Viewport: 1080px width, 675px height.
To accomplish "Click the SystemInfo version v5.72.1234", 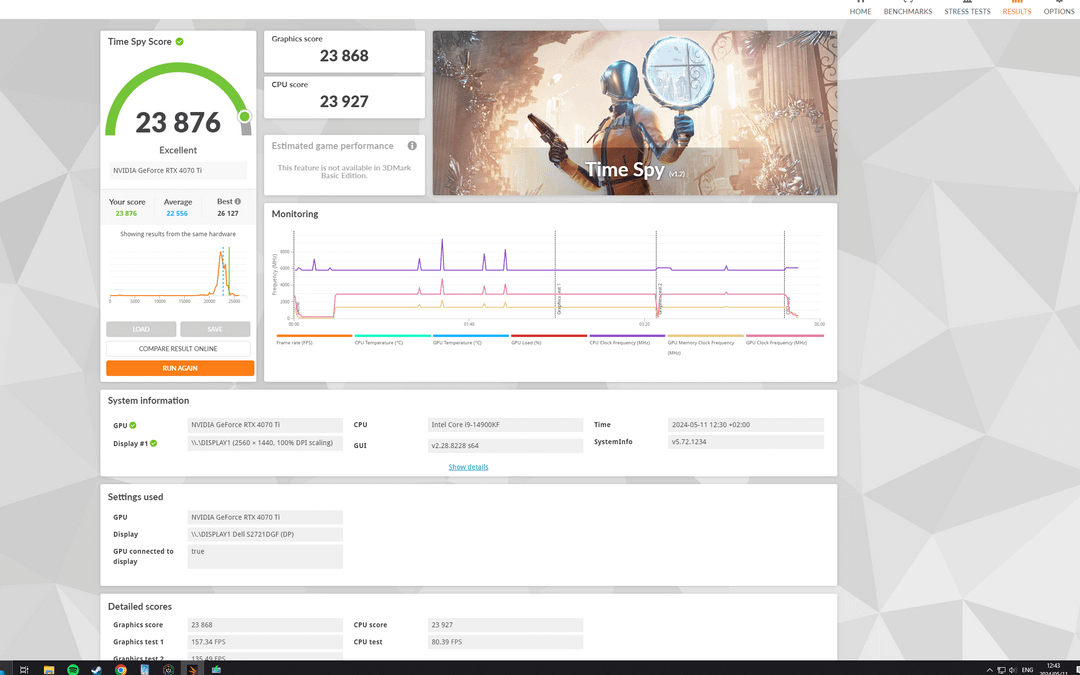I will click(746, 442).
